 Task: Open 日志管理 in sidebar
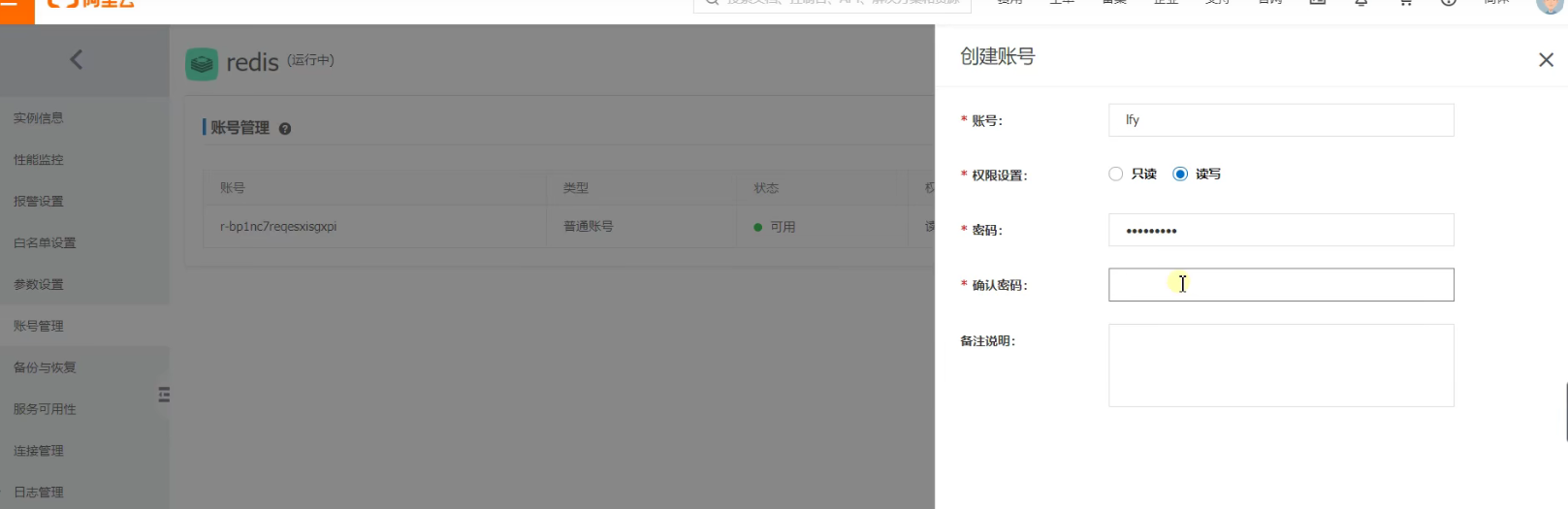[39, 493]
